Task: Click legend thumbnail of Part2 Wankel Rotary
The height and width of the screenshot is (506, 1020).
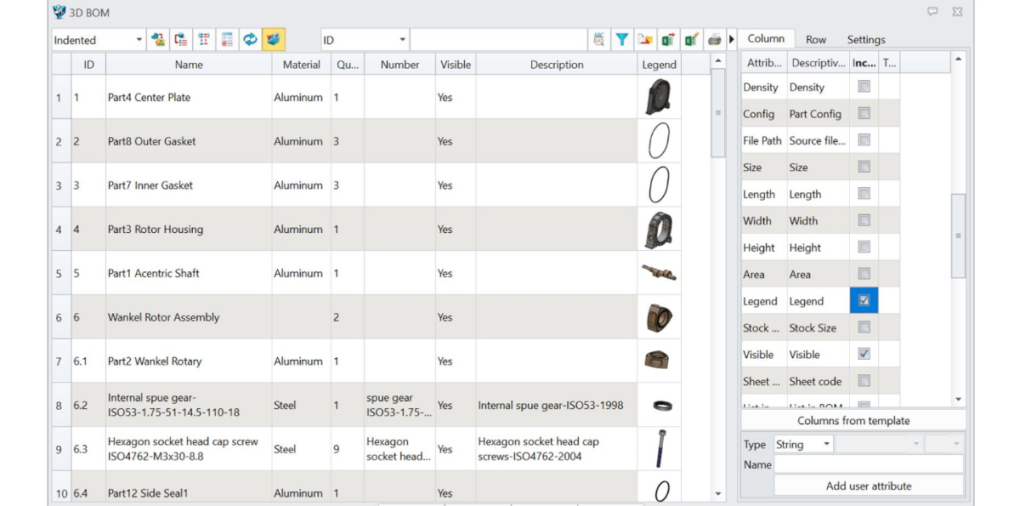Action: 657,360
